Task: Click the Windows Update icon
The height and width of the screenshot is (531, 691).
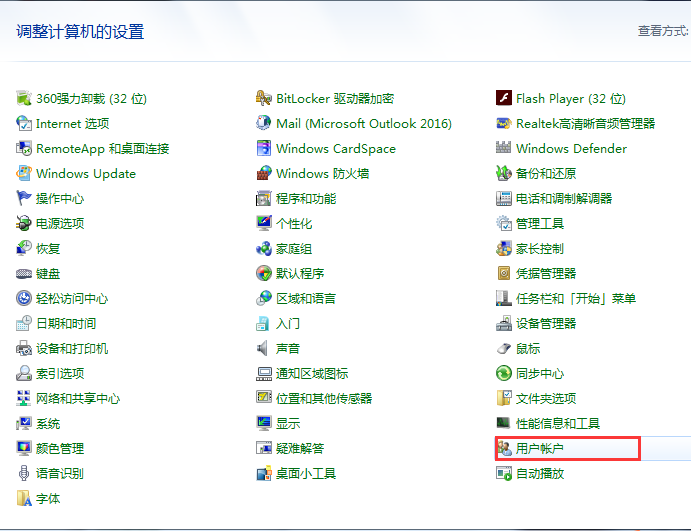Action: 24,174
